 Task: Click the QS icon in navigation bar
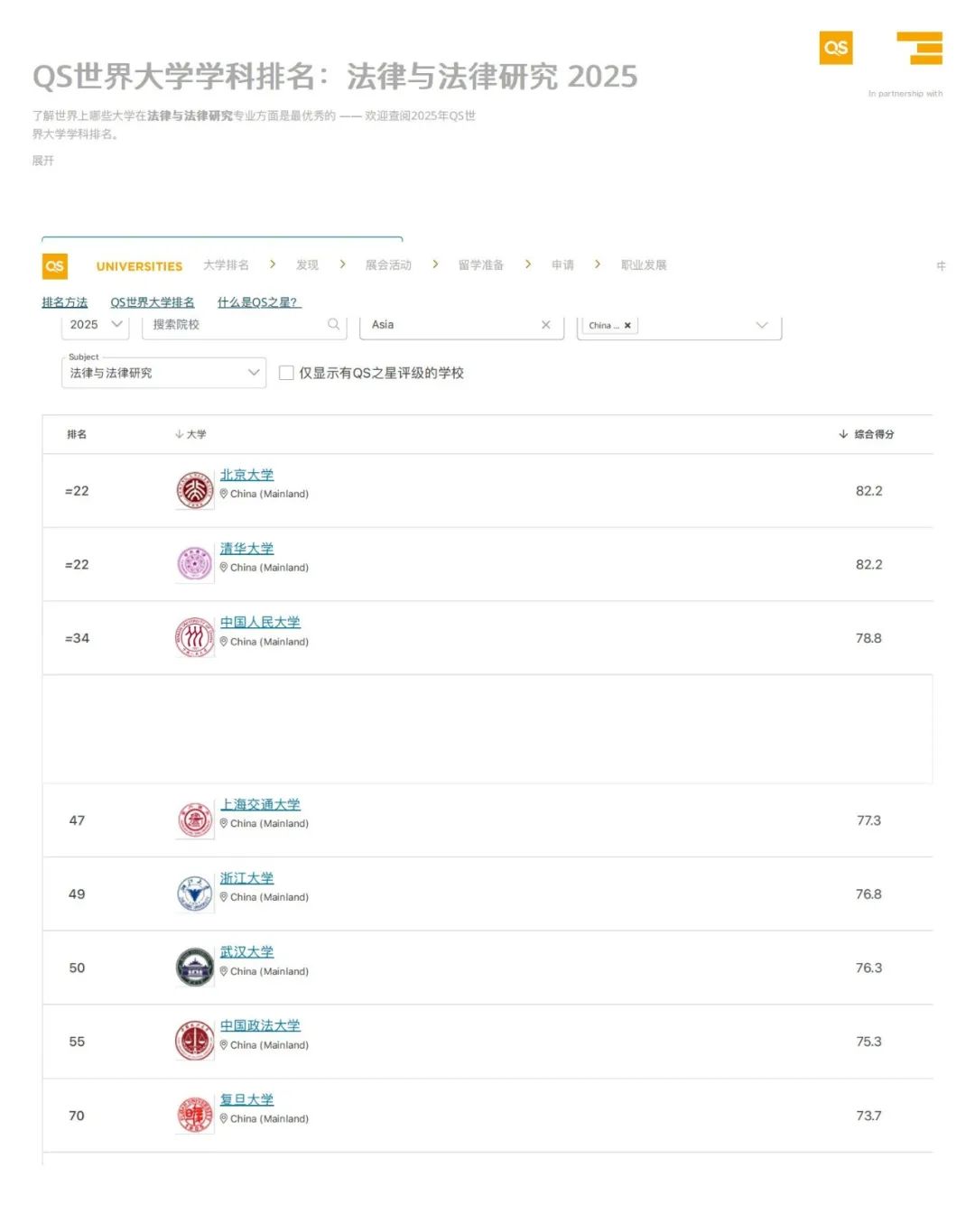point(55,265)
